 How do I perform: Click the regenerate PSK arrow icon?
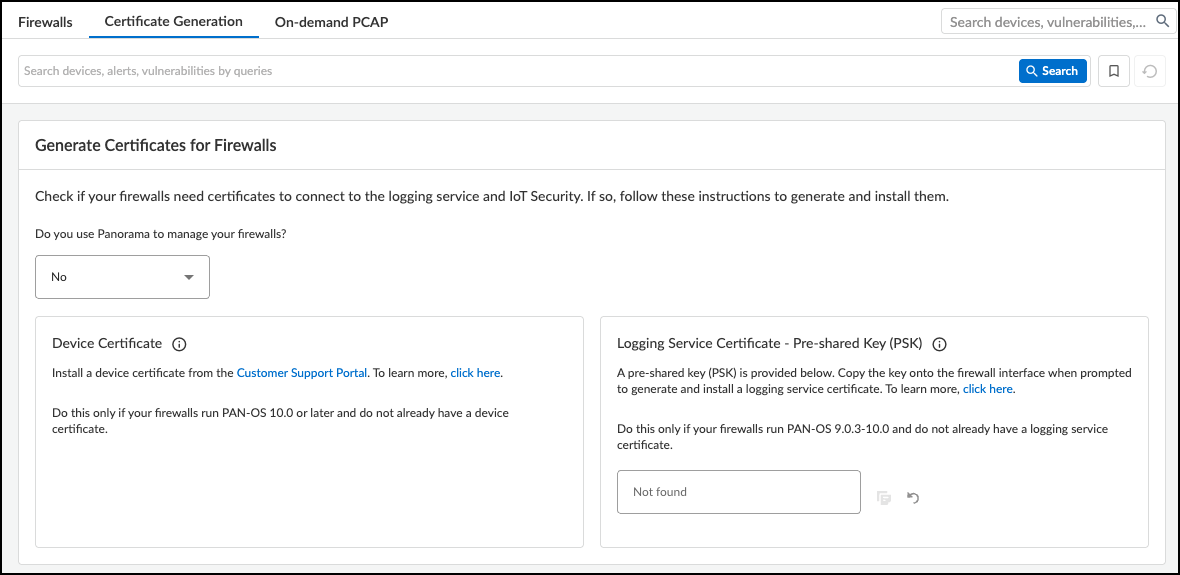[913, 497]
